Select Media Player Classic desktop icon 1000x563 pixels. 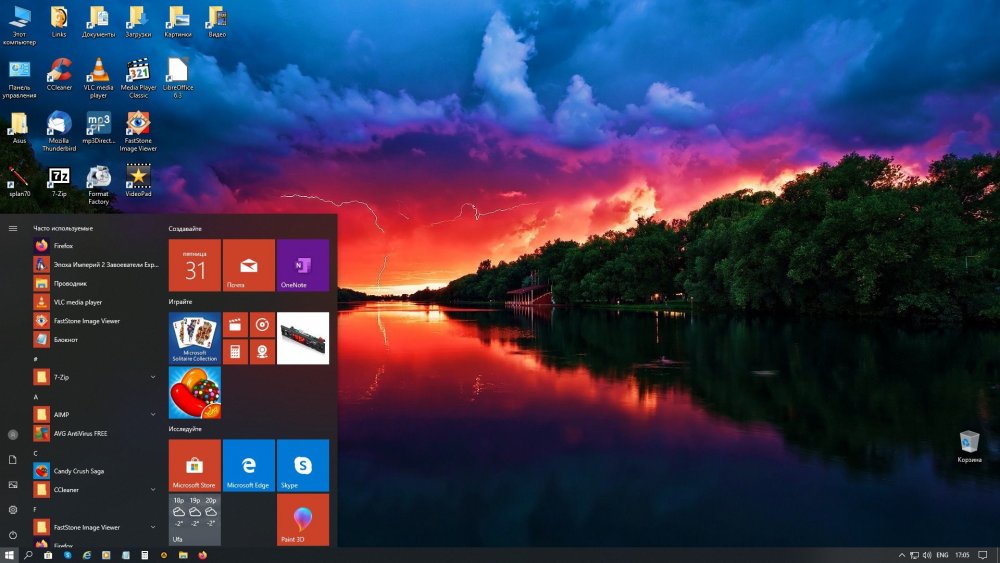coord(138,78)
